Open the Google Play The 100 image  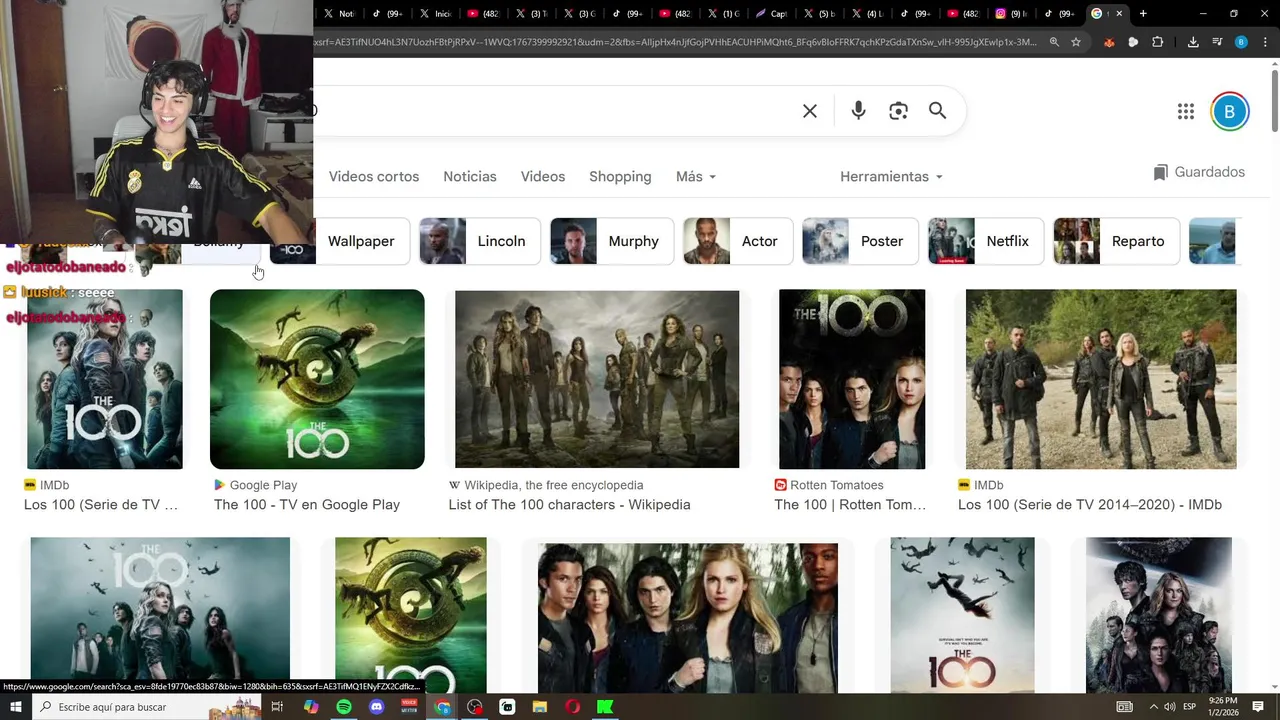coord(317,379)
